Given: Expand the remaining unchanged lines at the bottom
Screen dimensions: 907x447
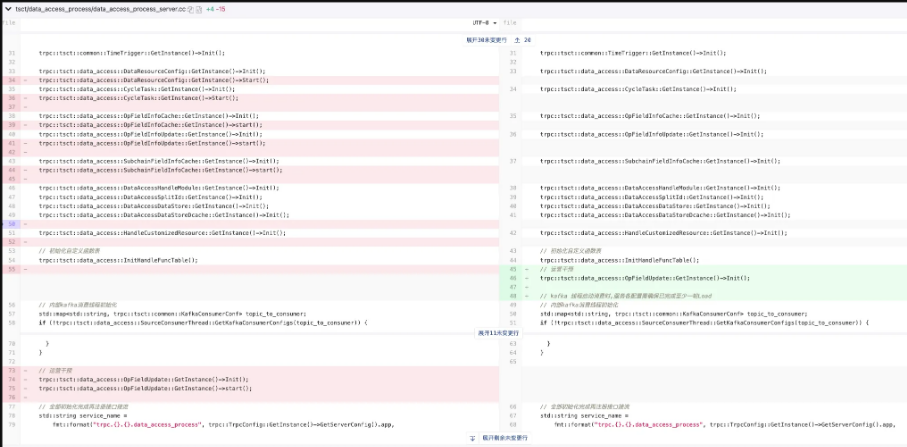Looking at the screenshot, I should (505, 438).
